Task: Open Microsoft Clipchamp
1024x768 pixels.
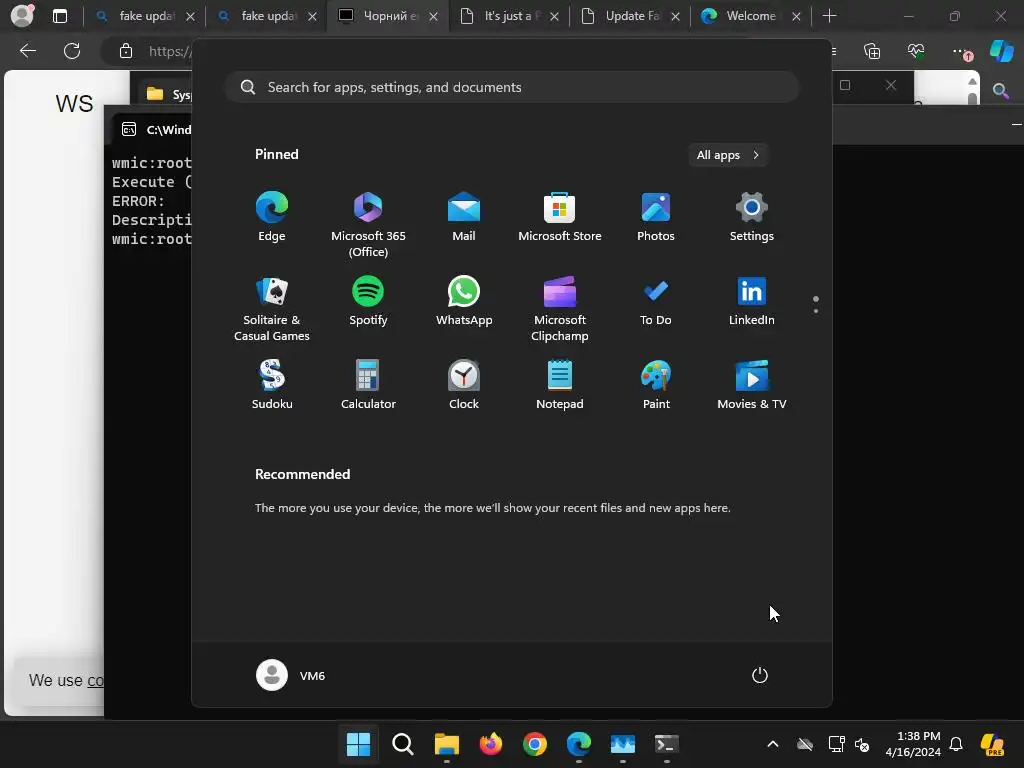Action: [x=560, y=308]
